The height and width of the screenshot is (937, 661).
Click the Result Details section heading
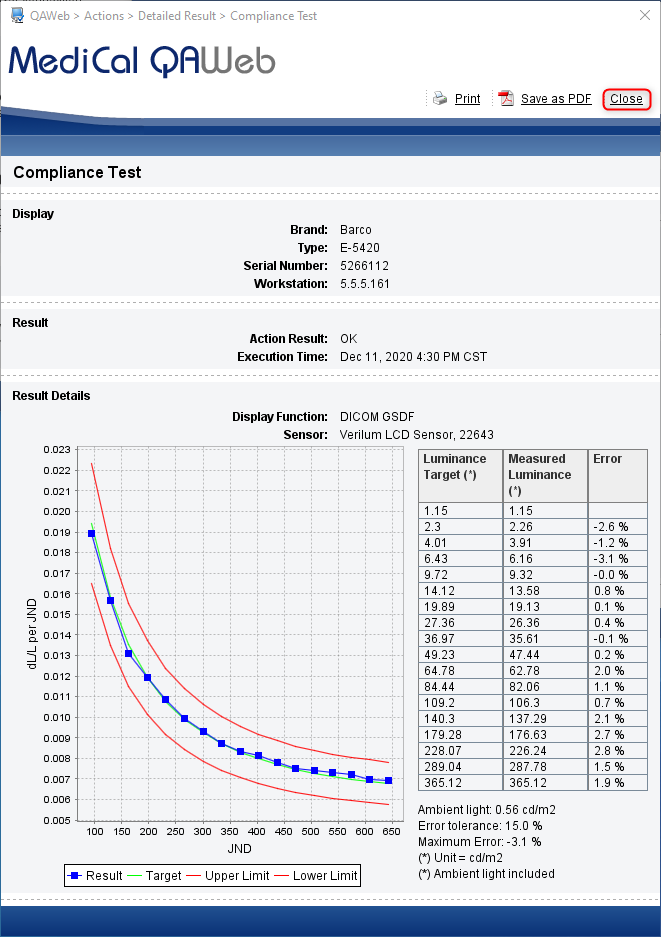(51, 396)
